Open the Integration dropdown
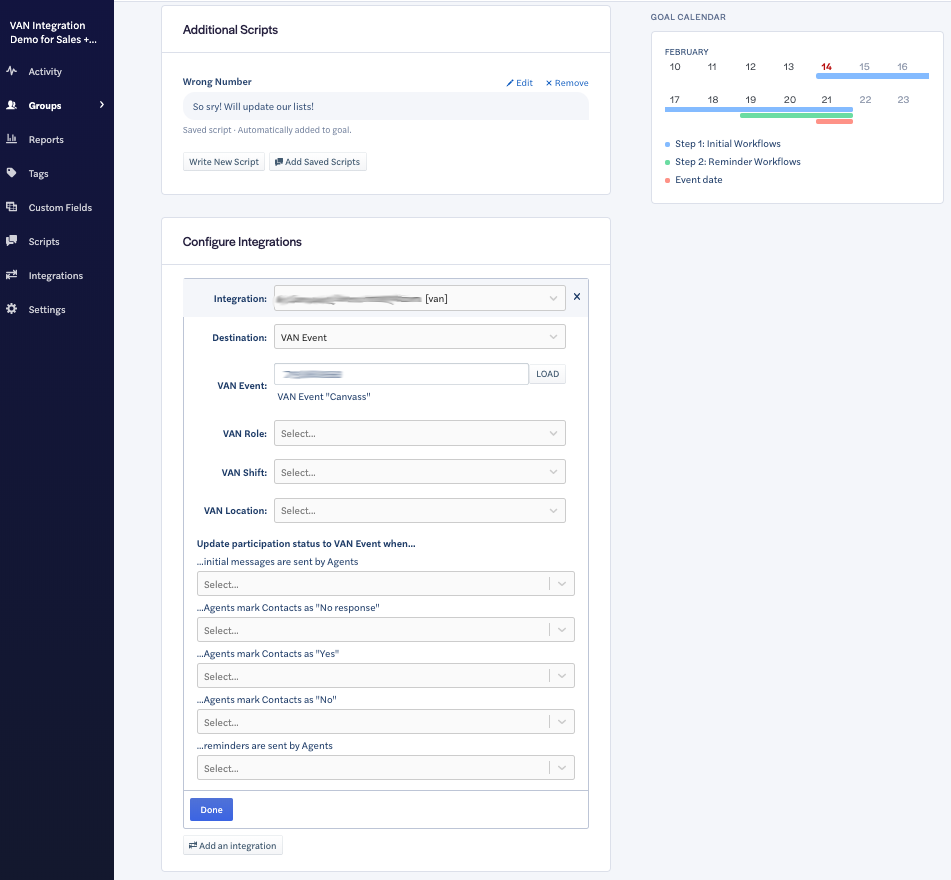951x880 pixels. (x=420, y=298)
